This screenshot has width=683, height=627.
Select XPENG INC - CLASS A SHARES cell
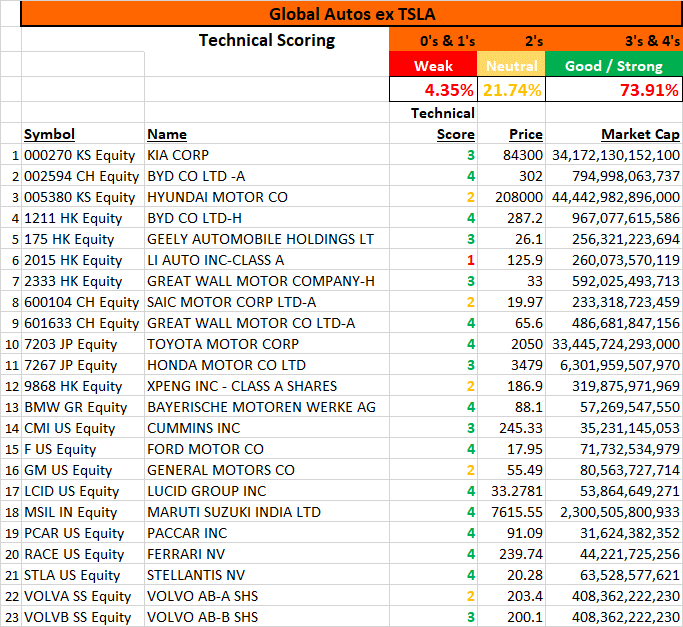pos(267,386)
